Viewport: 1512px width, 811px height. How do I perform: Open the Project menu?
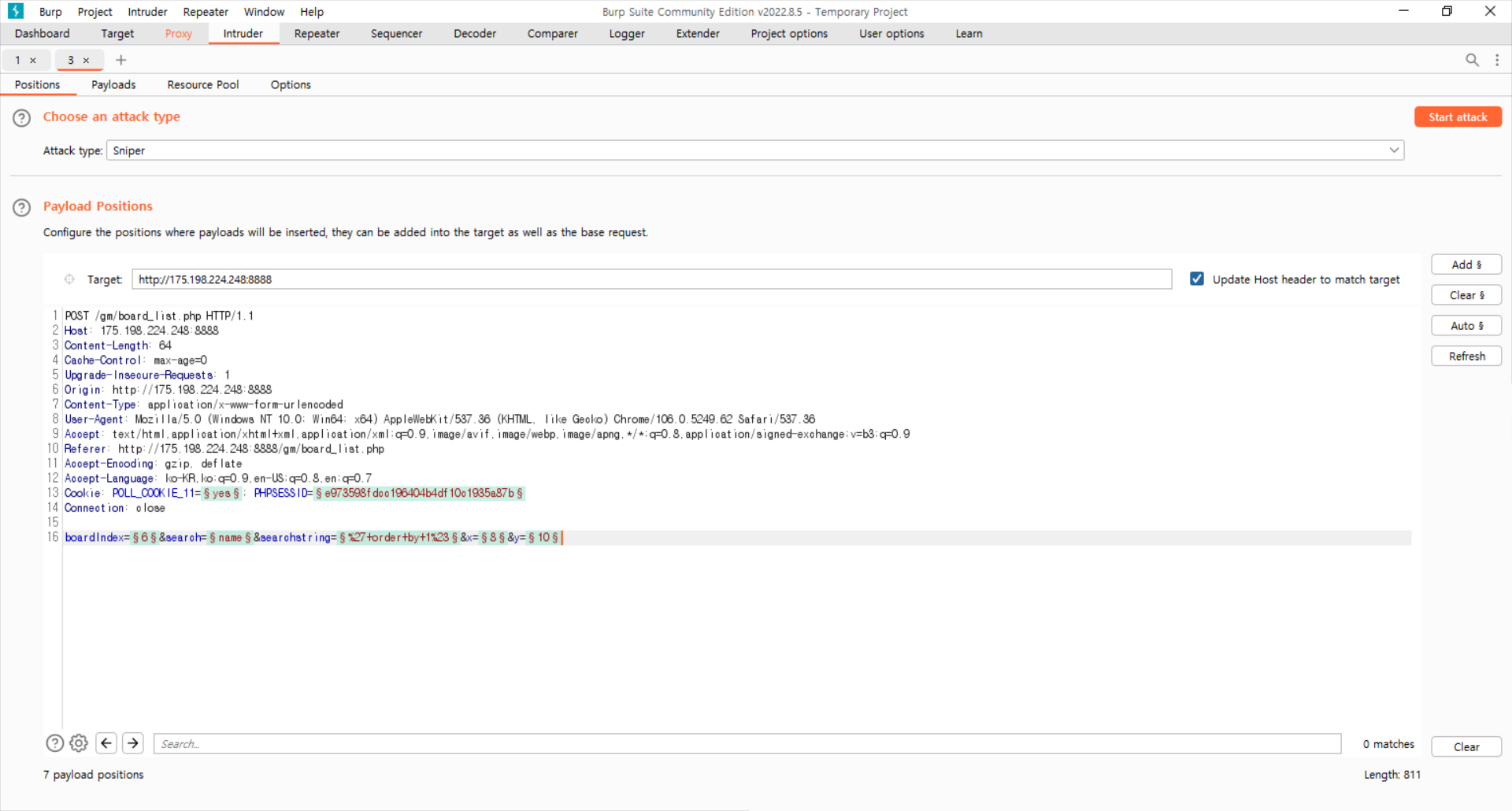pyautogui.click(x=94, y=12)
